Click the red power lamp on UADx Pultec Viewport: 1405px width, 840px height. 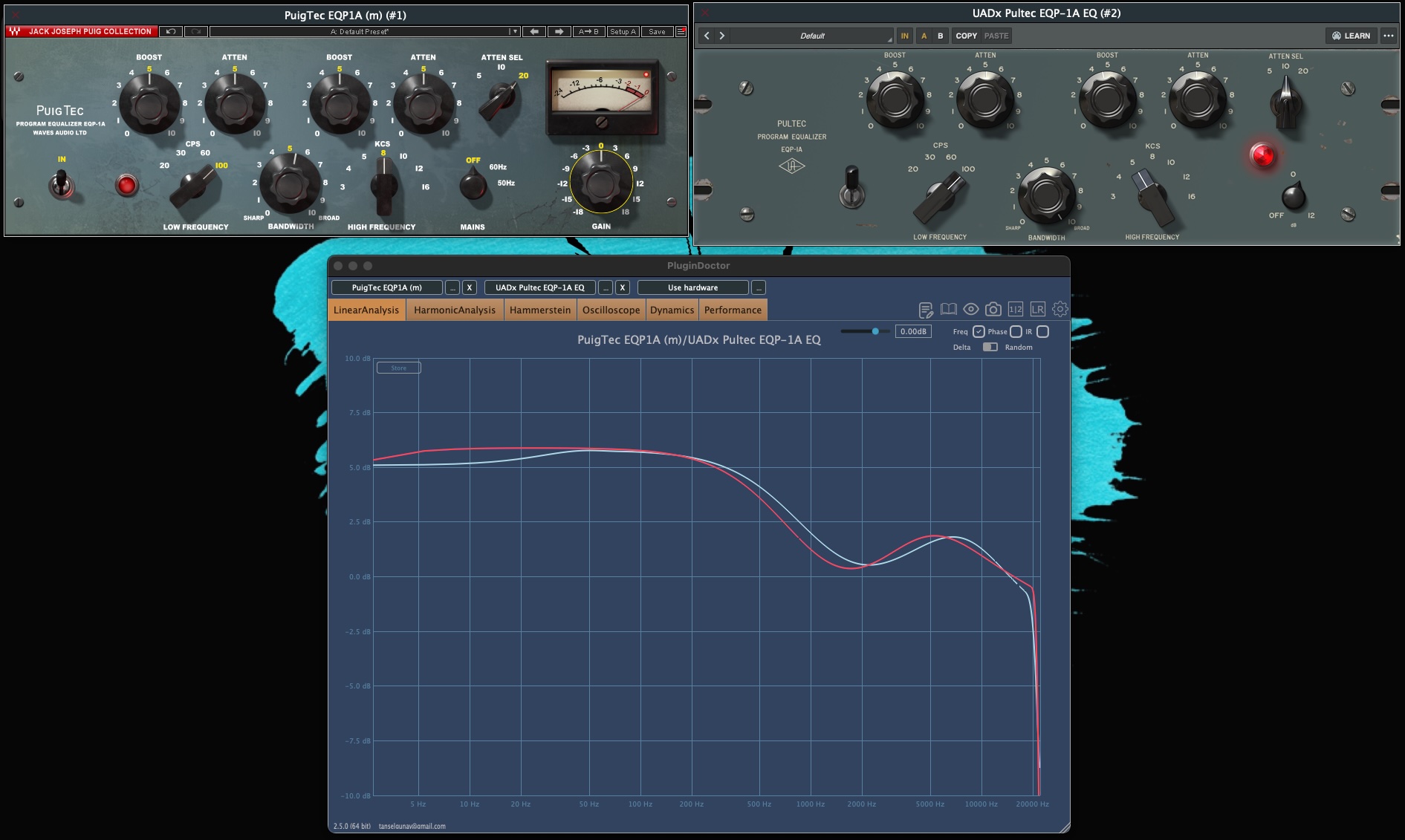(1262, 155)
